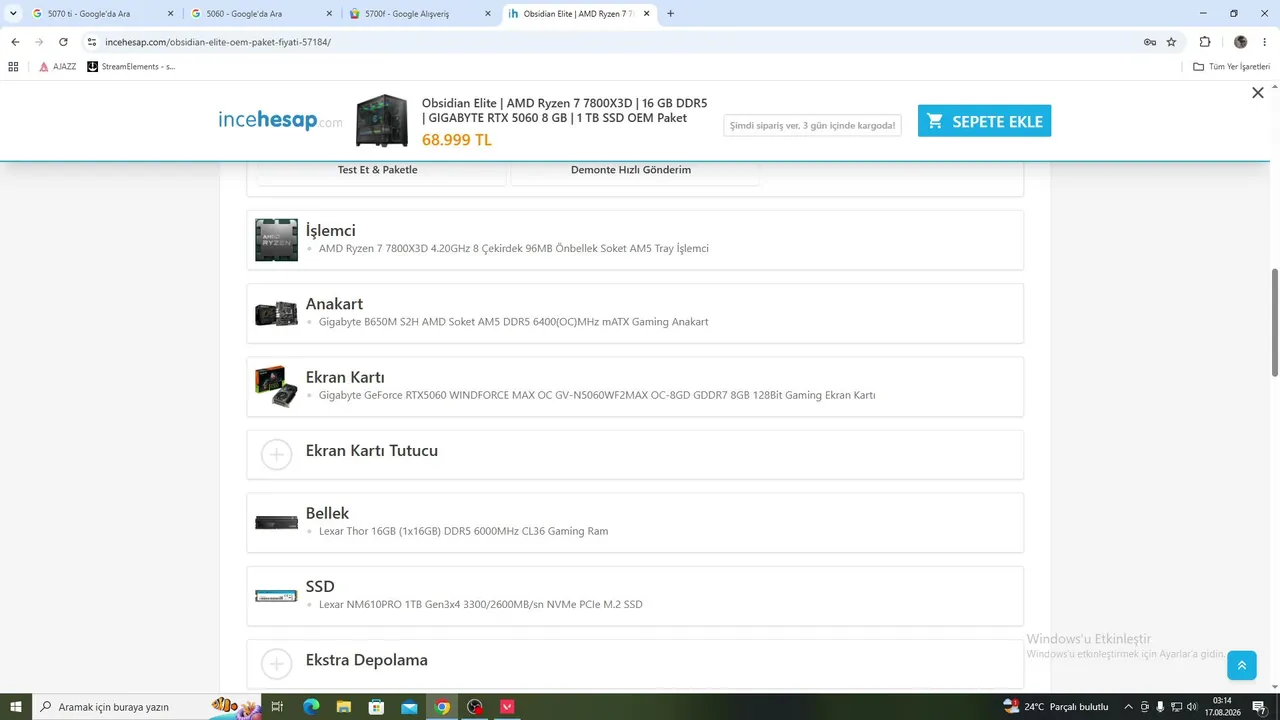Click the '68.999 TL' price text

pos(457,140)
